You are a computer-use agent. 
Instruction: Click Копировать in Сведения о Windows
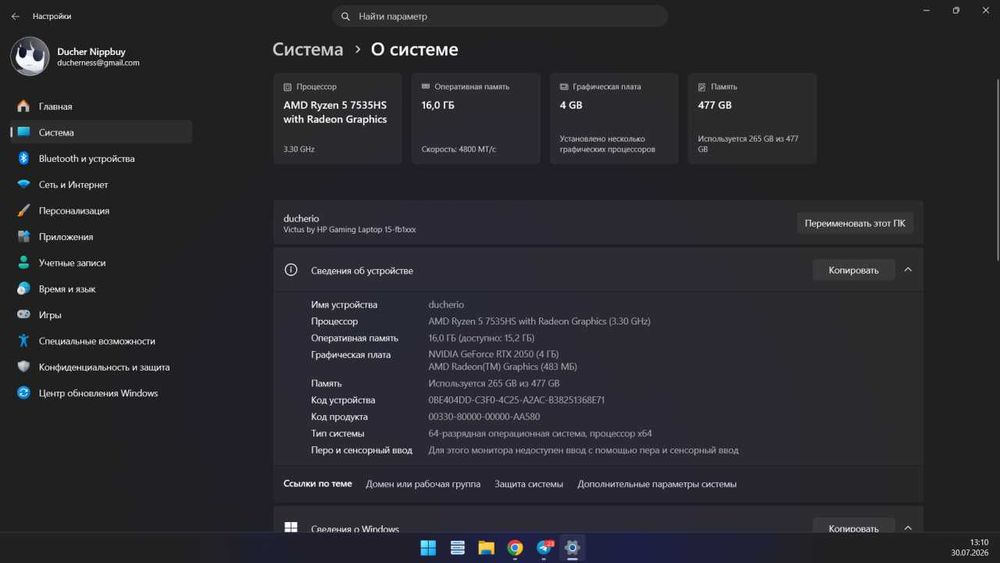pos(853,527)
